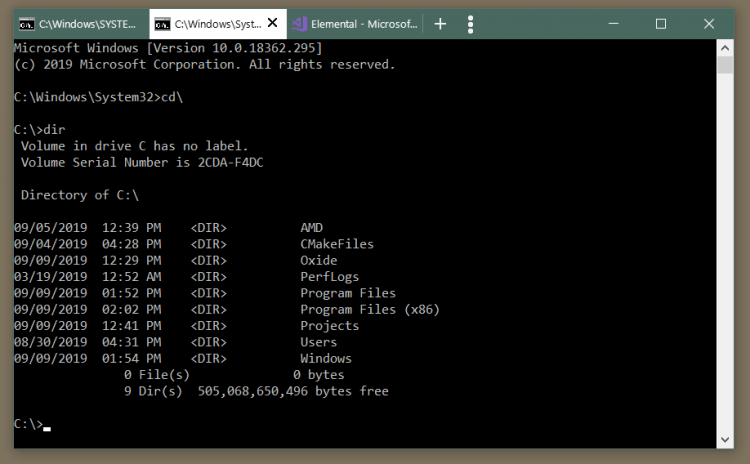Open a new tab with plus button
The image size is (750, 464).
click(441, 23)
